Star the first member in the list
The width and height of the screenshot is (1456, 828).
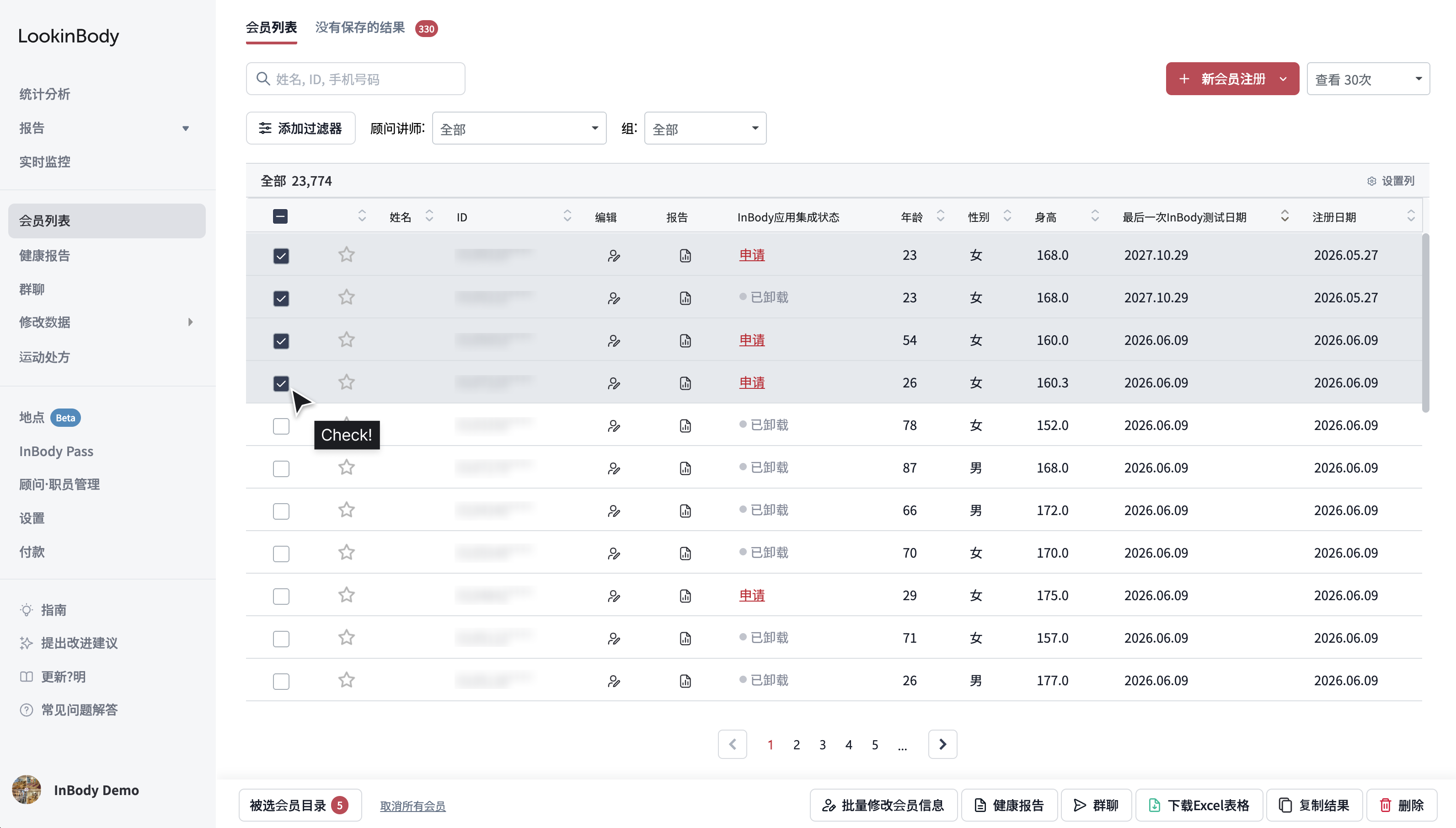[x=346, y=255]
